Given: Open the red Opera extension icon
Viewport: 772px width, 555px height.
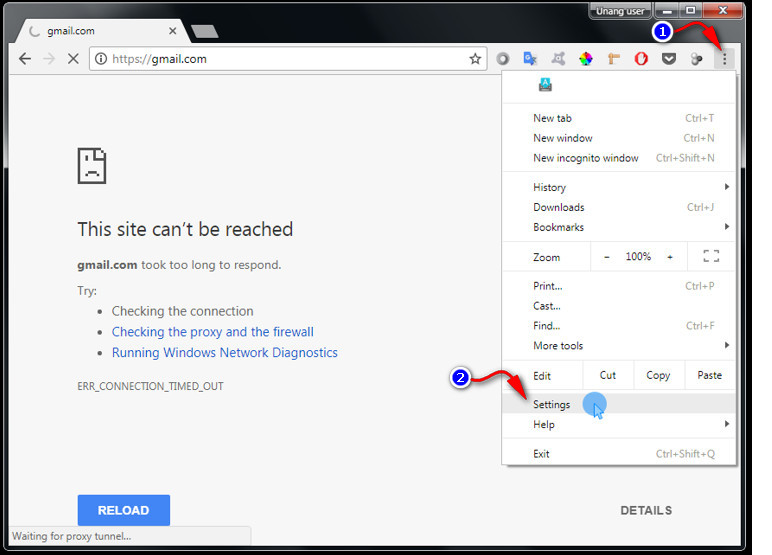Looking at the screenshot, I should 641,59.
